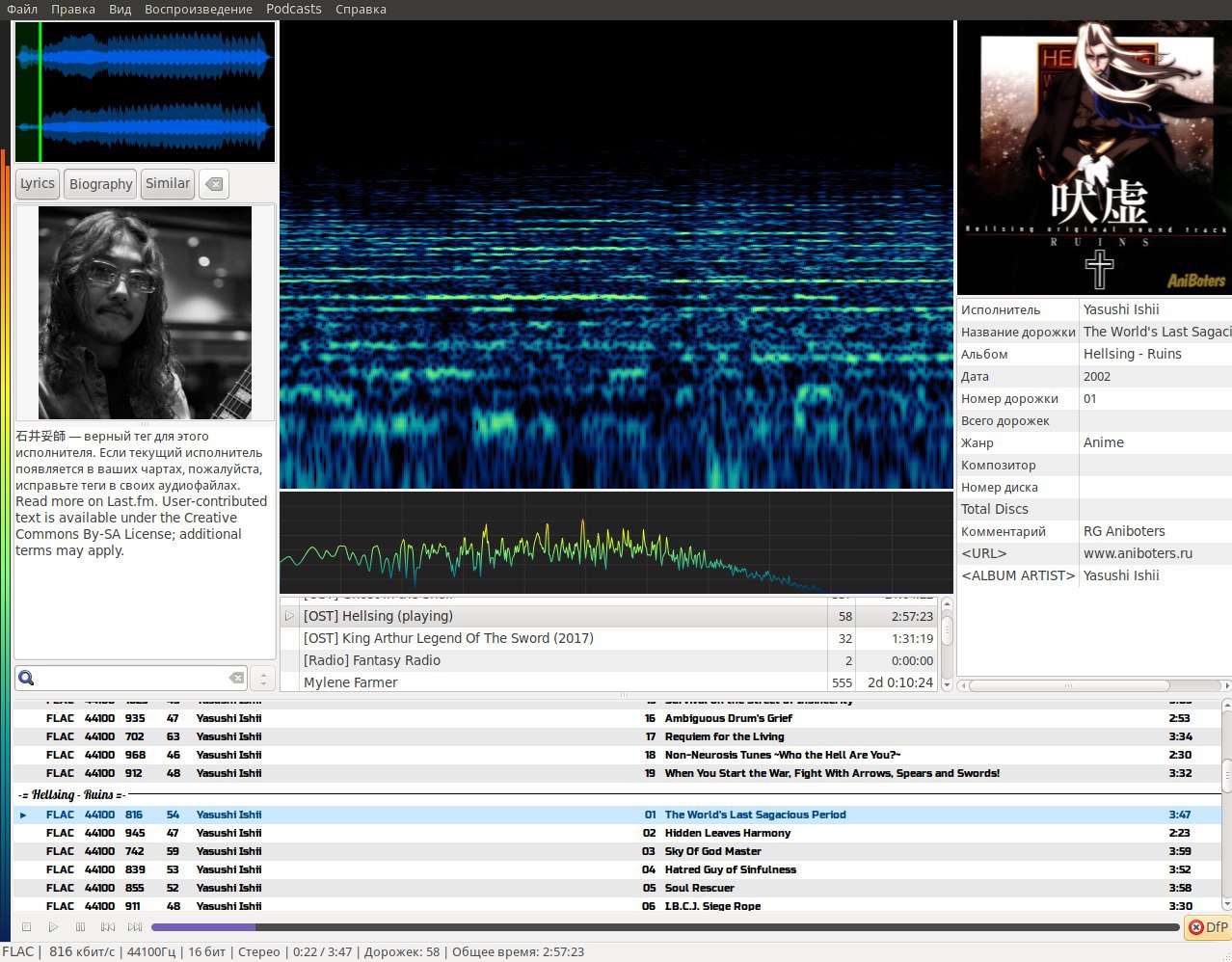Click the clear icon beside Similar button
The height and width of the screenshot is (962, 1232).
click(214, 184)
